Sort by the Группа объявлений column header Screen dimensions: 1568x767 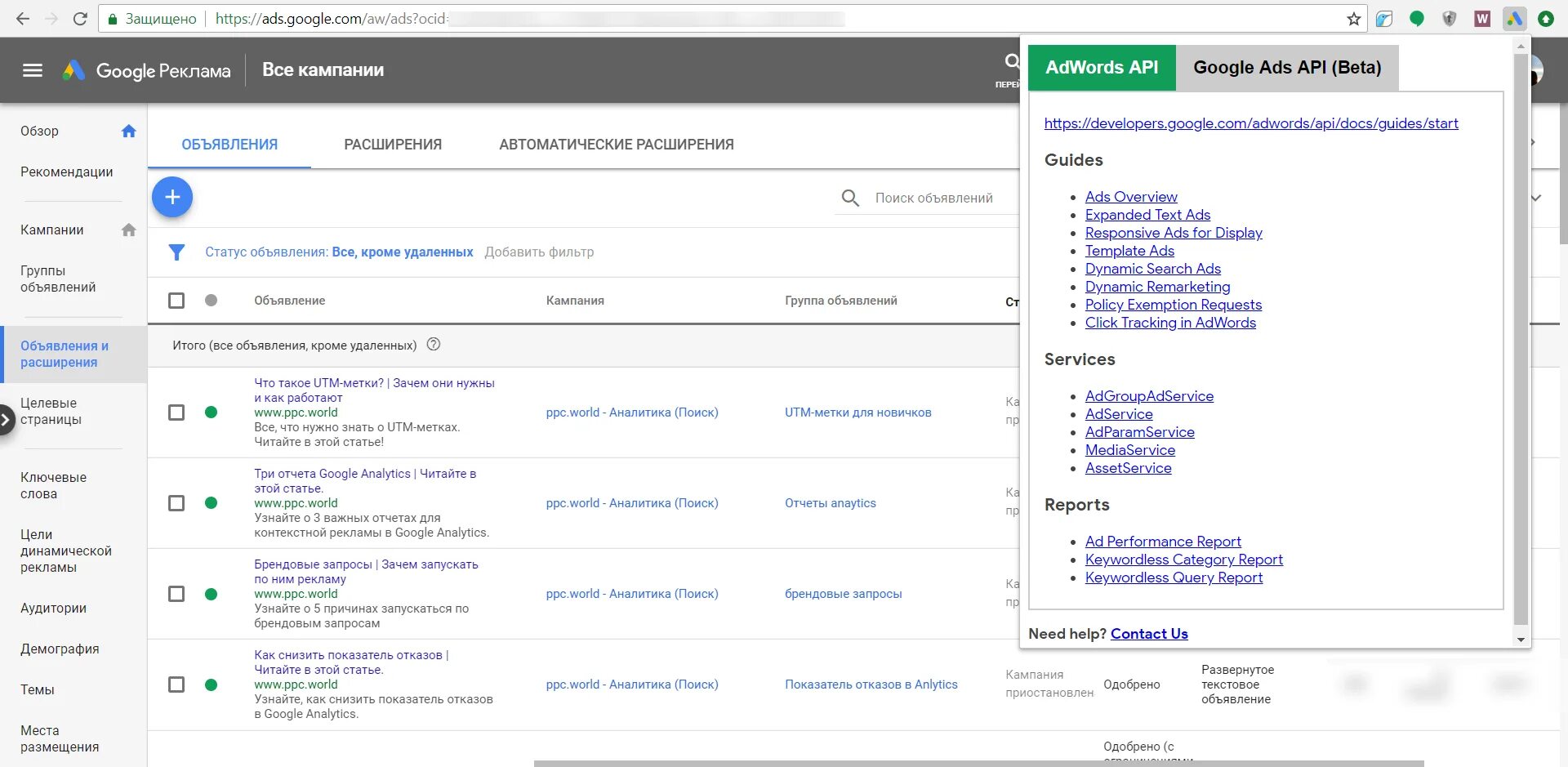click(x=841, y=301)
